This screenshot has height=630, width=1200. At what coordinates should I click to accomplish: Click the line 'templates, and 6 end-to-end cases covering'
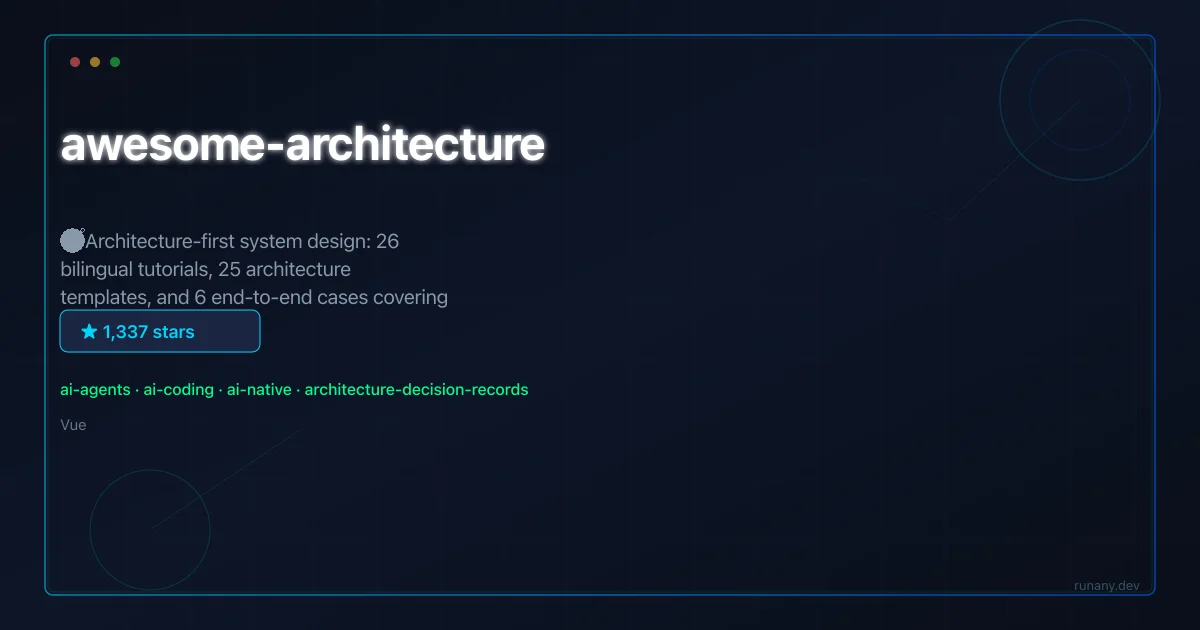[x=254, y=297]
